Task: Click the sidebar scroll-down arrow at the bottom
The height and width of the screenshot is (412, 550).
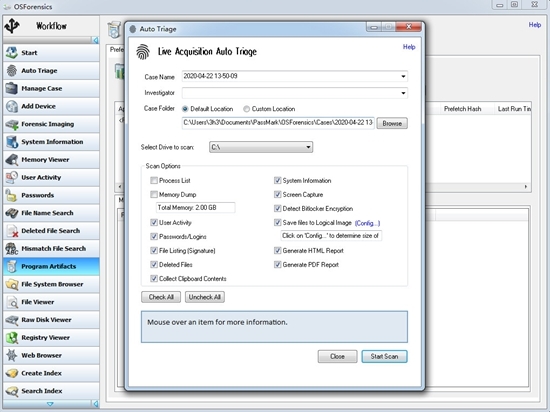Action: 50,404
